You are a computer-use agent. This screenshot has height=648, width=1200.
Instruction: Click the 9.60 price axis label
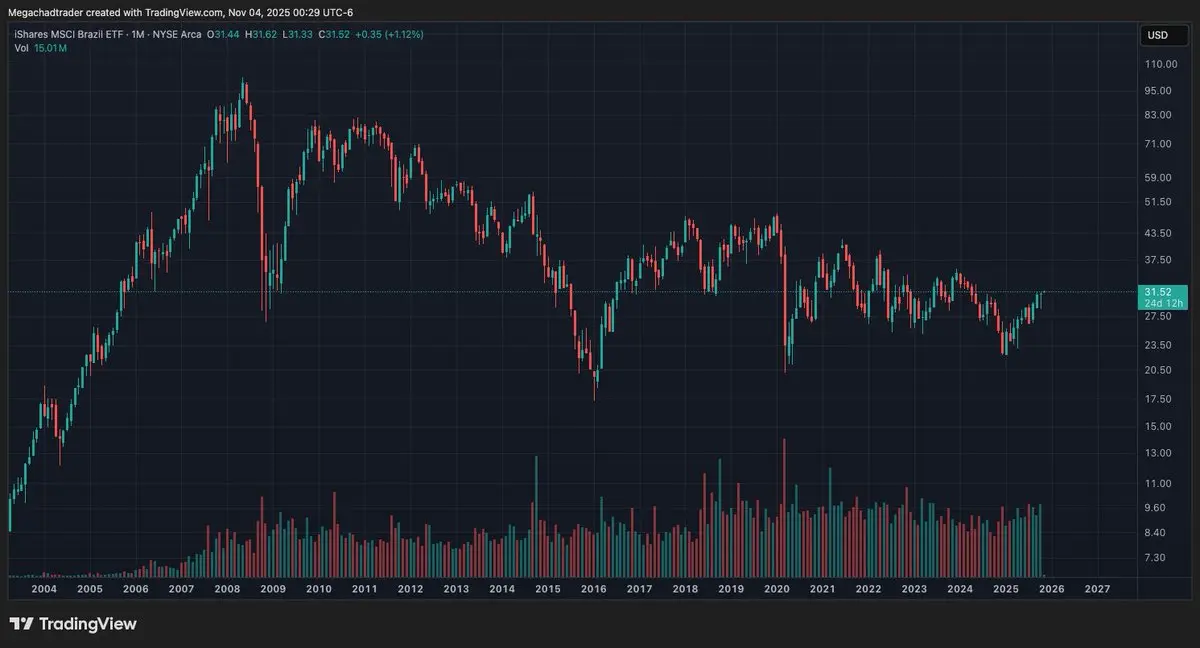tap(1155, 508)
